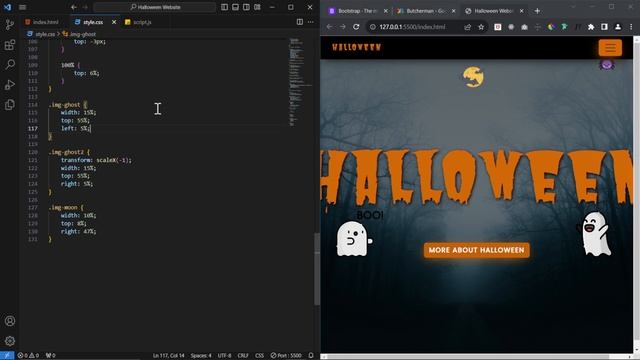Click MORE ABOUT HALLOWEEN button
The width and height of the screenshot is (640, 360).
[476, 250]
